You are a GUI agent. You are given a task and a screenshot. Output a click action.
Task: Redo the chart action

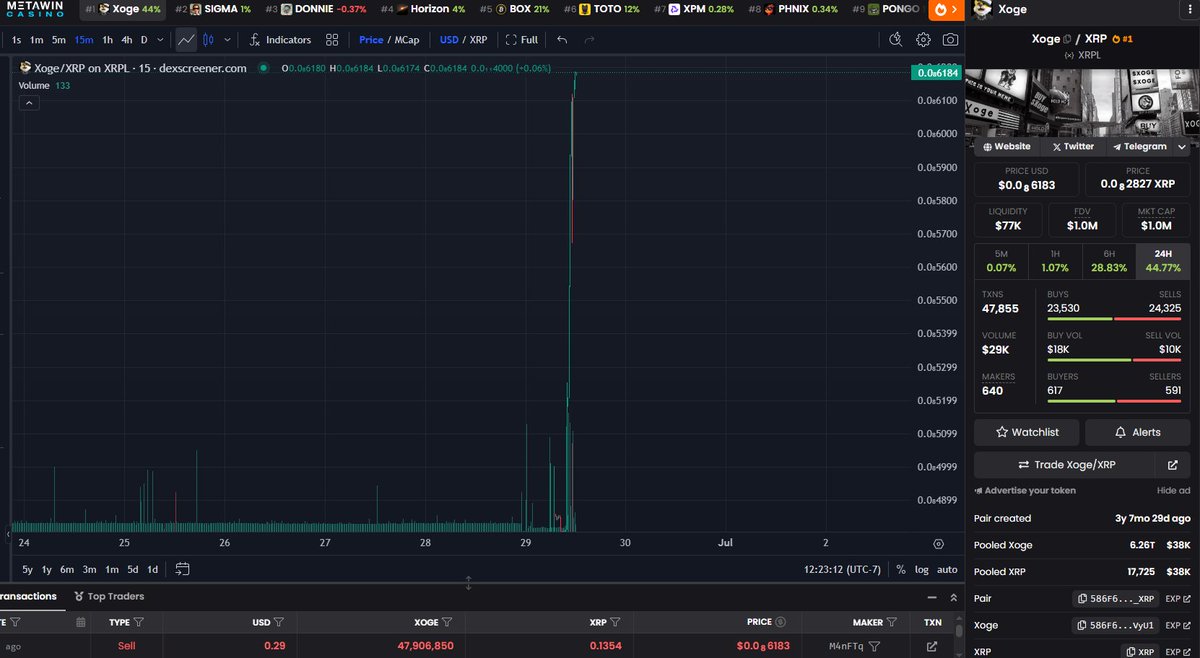coord(589,40)
